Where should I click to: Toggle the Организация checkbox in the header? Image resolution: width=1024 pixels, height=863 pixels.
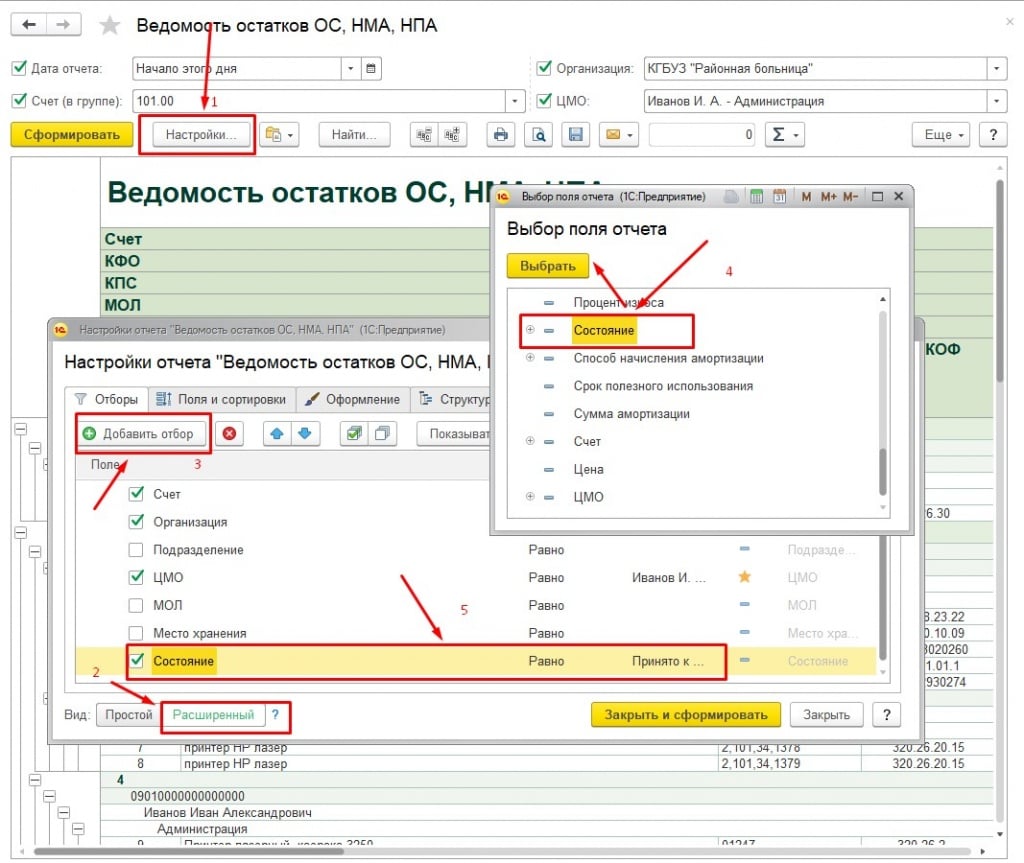pos(544,69)
